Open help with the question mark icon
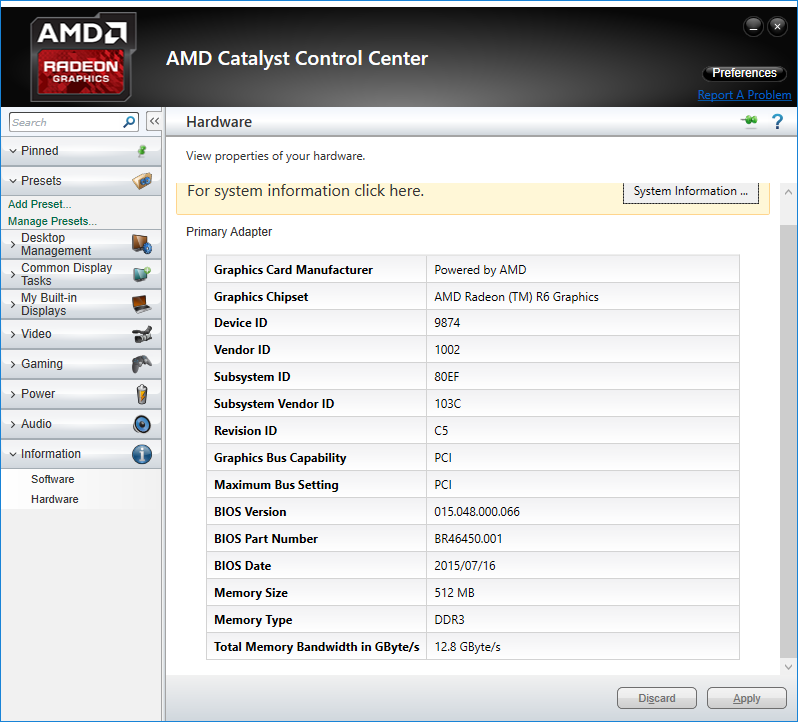 (777, 121)
